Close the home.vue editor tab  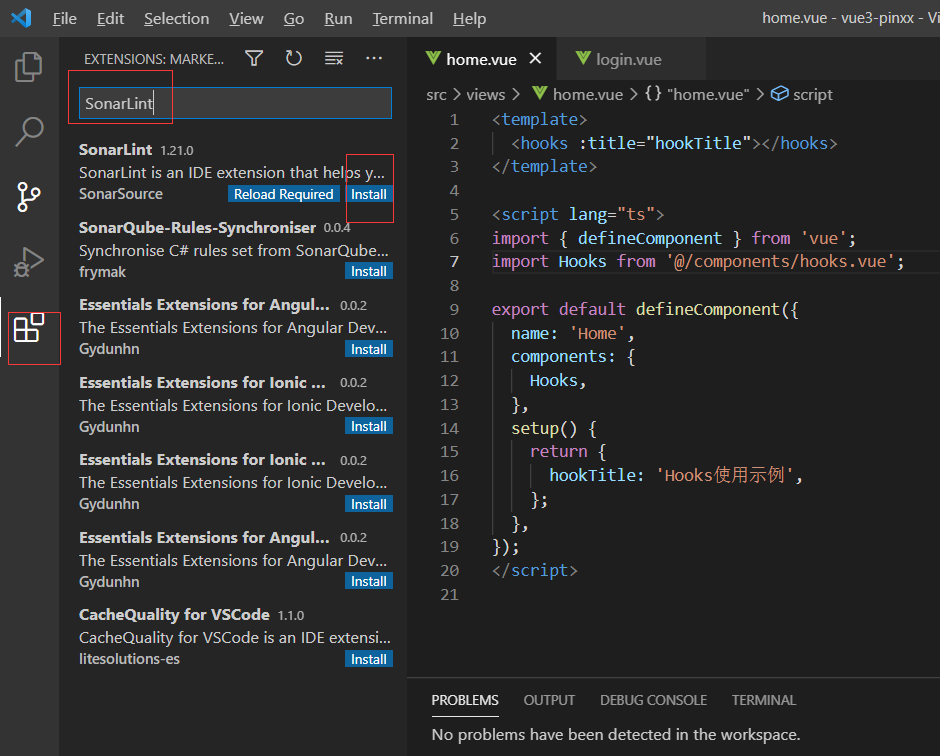pos(535,59)
